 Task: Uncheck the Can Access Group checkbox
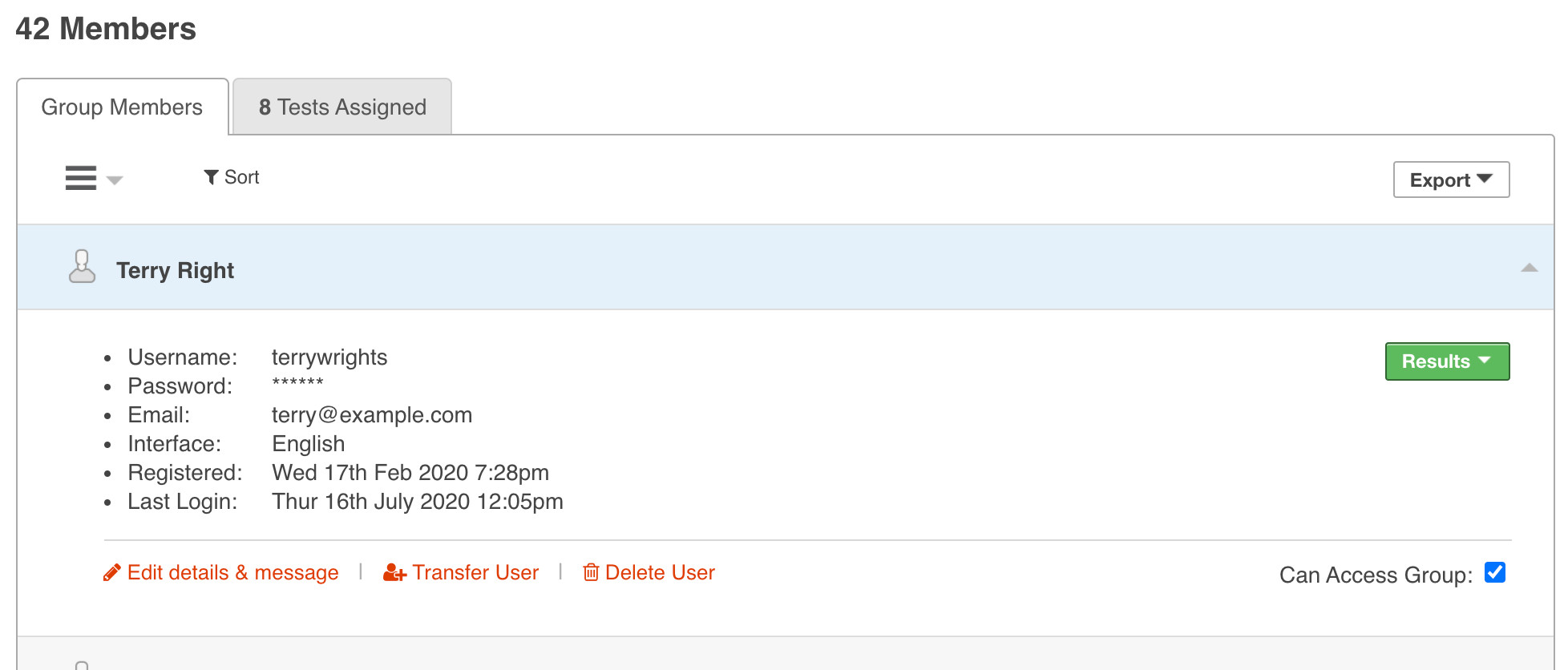1494,572
